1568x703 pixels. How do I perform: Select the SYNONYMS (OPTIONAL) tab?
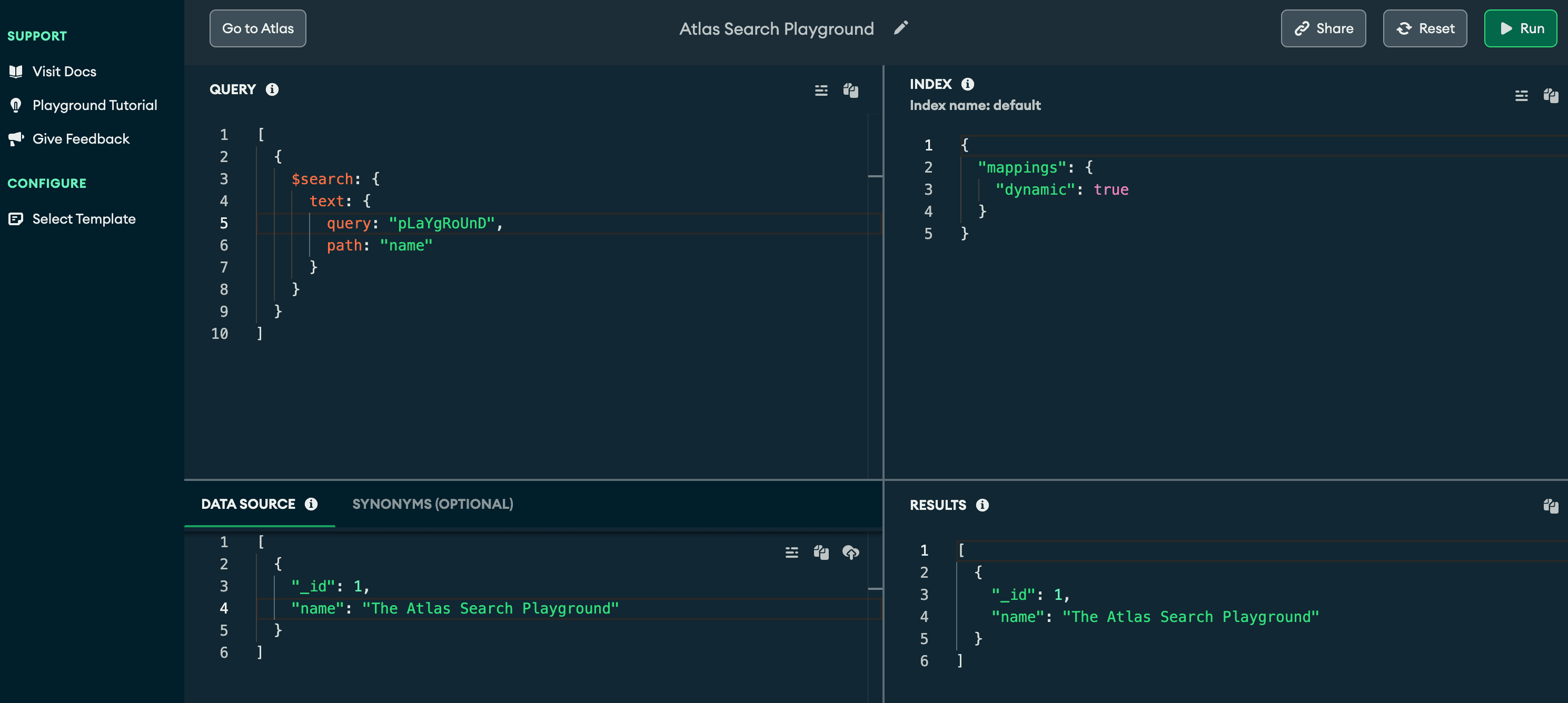click(432, 504)
